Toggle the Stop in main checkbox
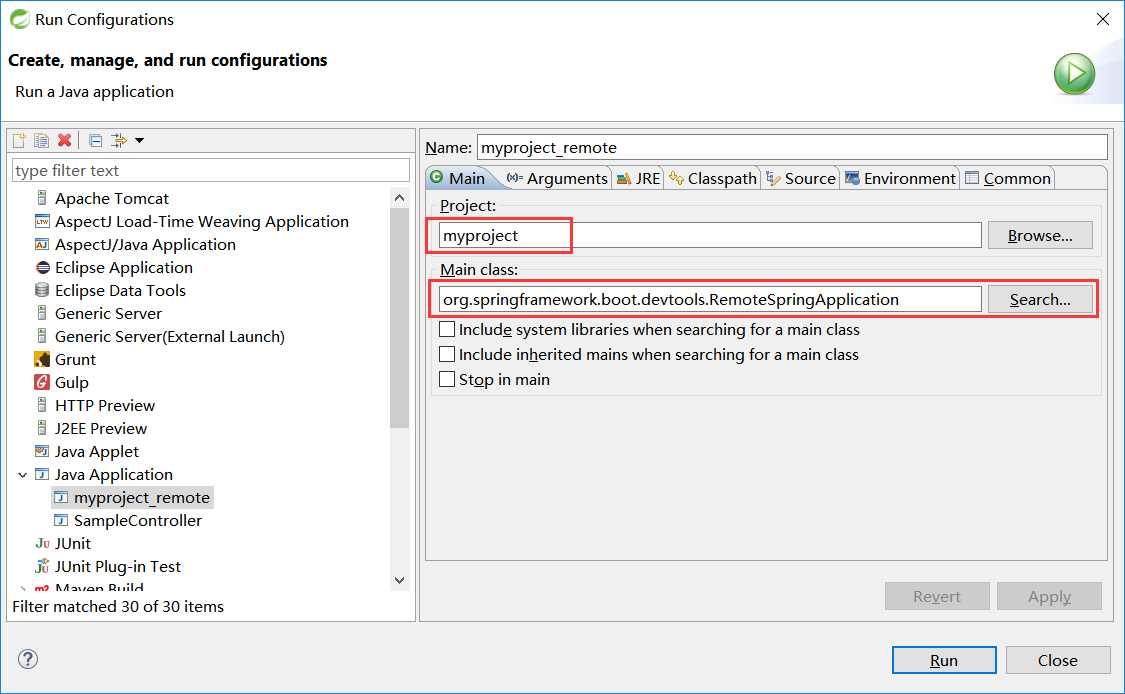Viewport: 1125px width, 694px height. (447, 379)
